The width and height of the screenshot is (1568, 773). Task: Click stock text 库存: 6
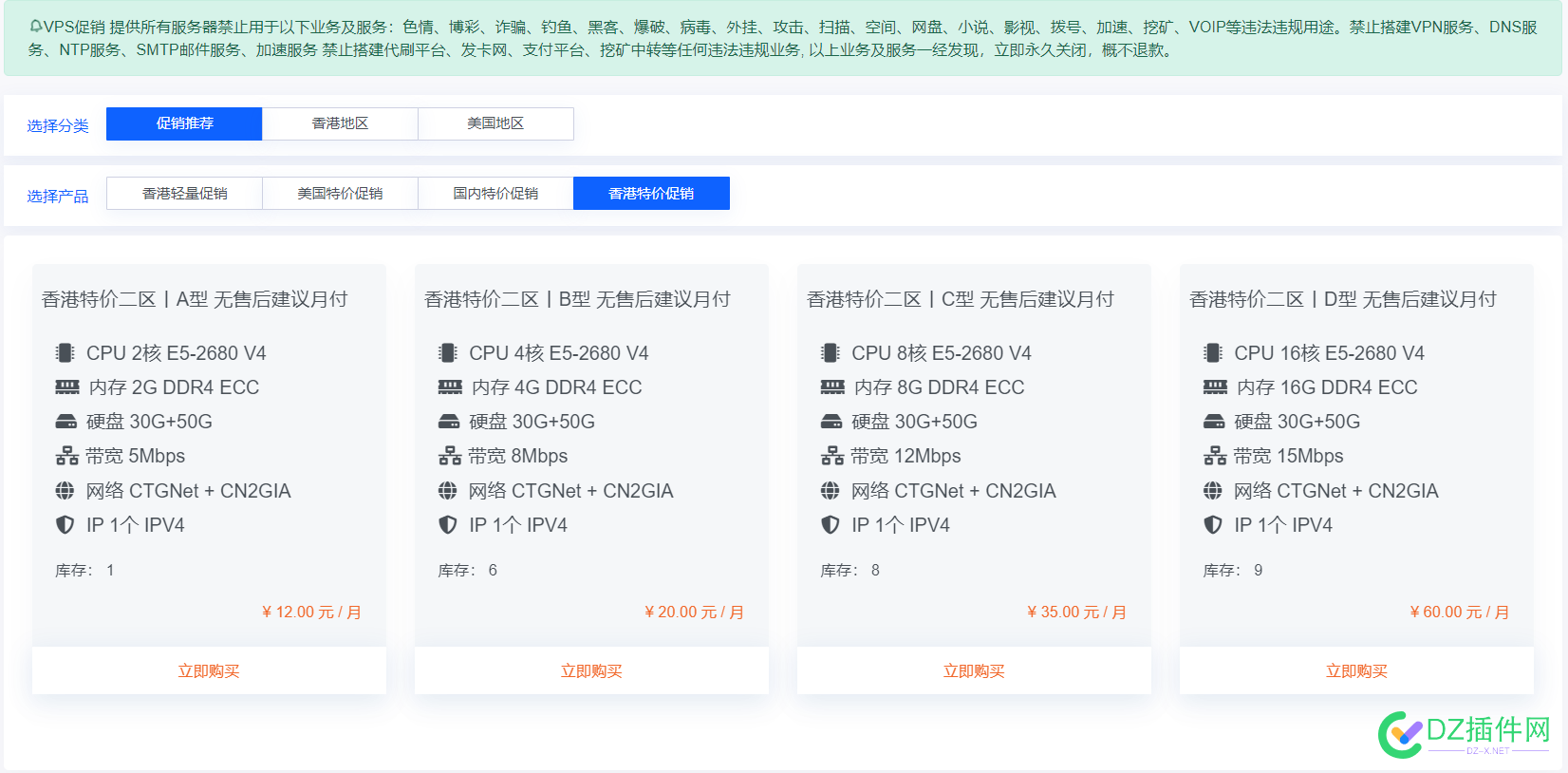[x=468, y=571]
